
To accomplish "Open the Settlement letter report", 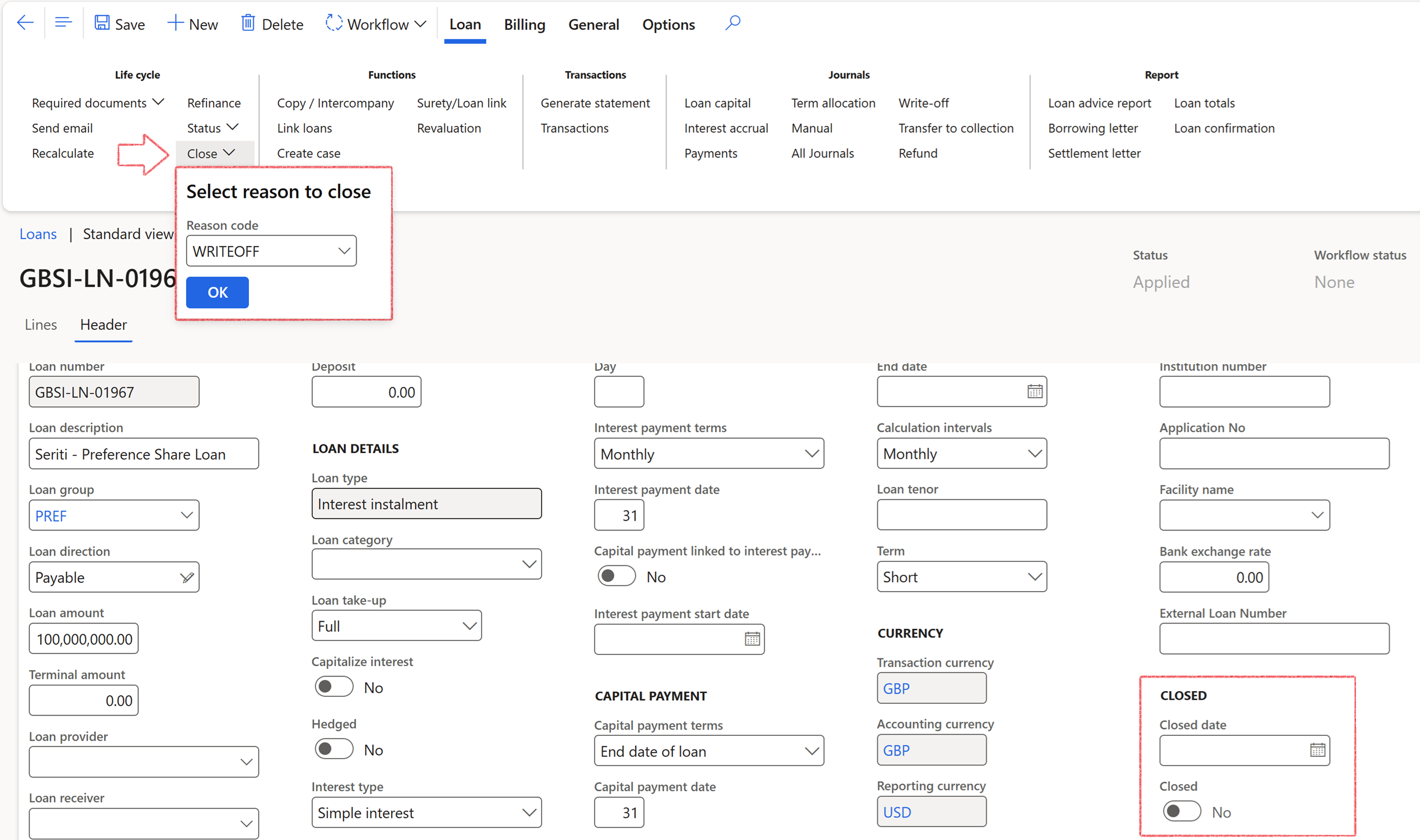I will pyautogui.click(x=1094, y=153).
